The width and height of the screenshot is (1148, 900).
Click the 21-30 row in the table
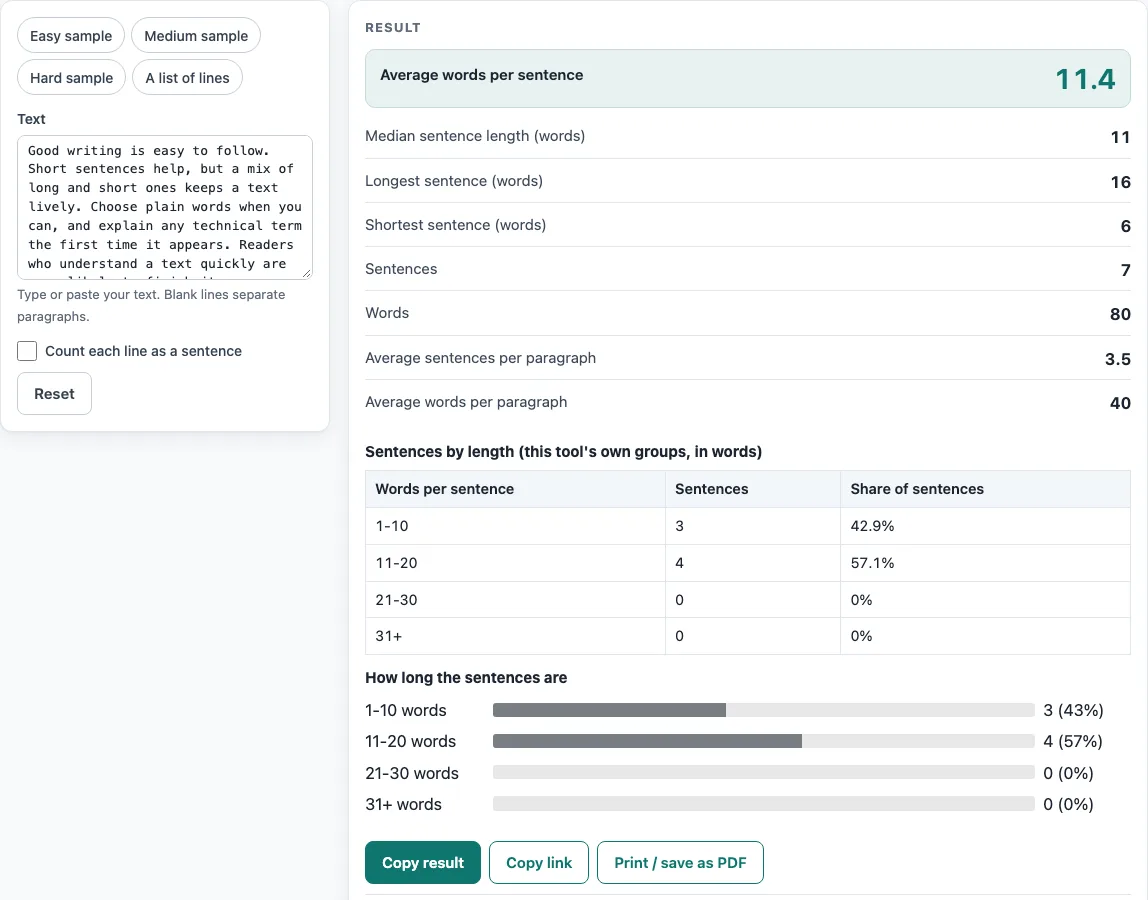click(748, 600)
